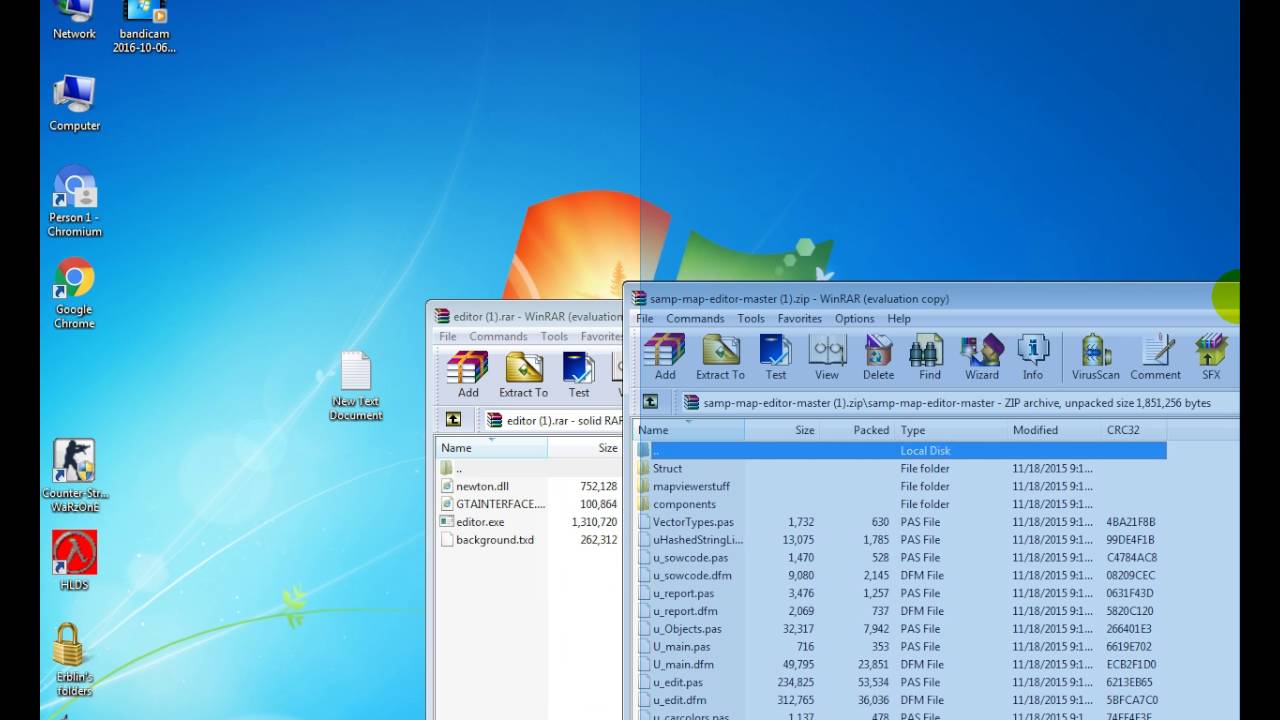Image resolution: width=1280 pixels, height=720 pixels.
Task: Run VirusScan on archive
Action: (1096, 357)
